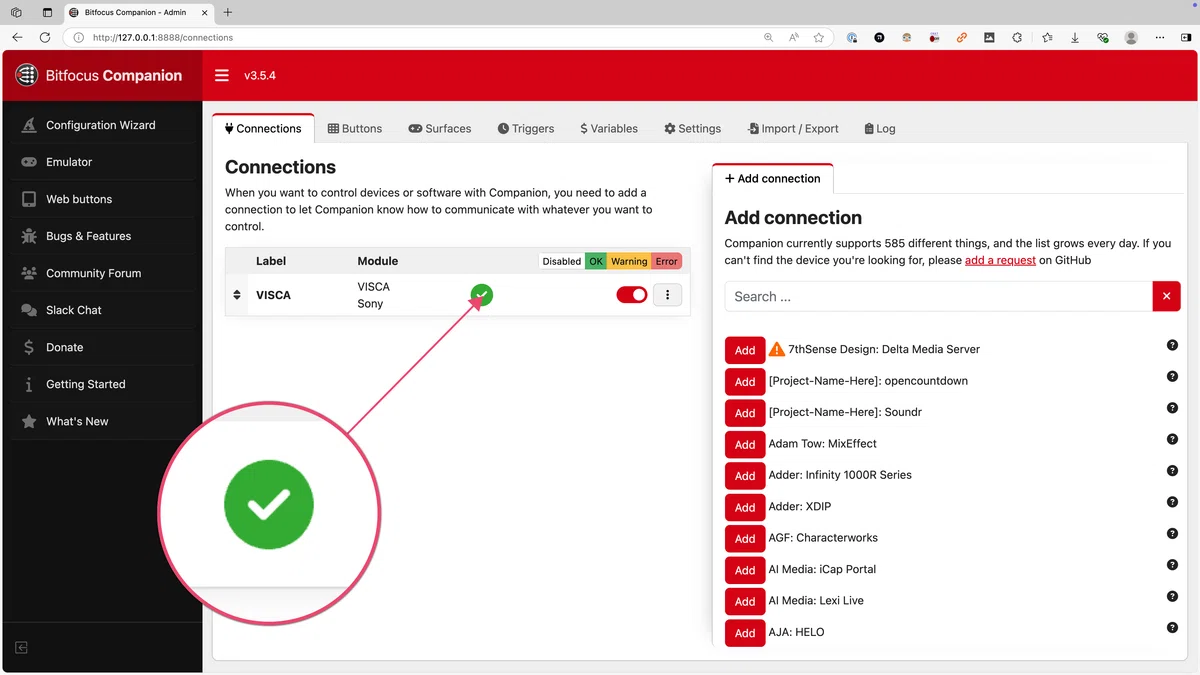Screen dimensions: 1200x675
Task: Open Configuration Wizard in the sidebar
Action: [x=101, y=125]
